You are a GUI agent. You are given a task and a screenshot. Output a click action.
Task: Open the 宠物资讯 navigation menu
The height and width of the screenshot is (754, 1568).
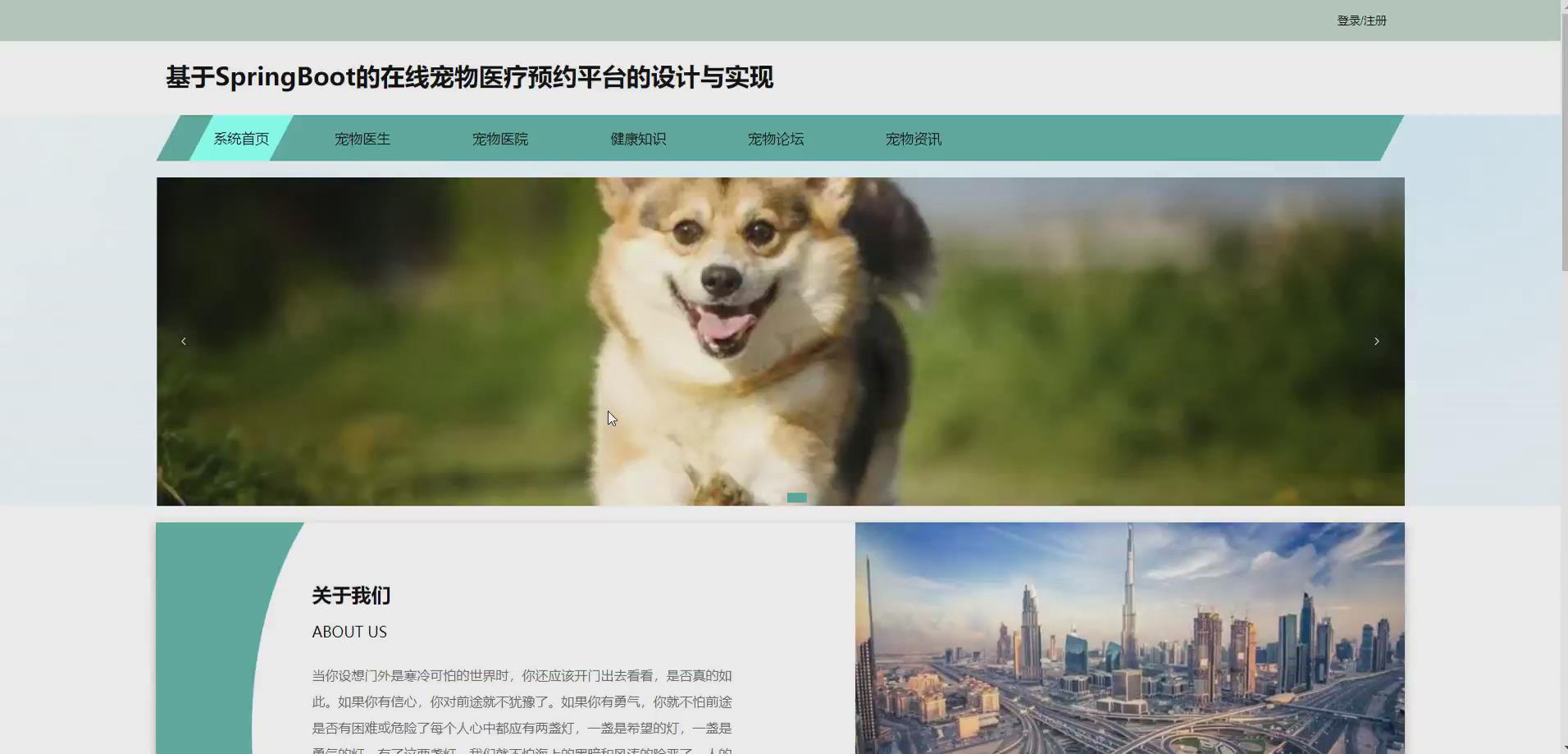click(913, 139)
